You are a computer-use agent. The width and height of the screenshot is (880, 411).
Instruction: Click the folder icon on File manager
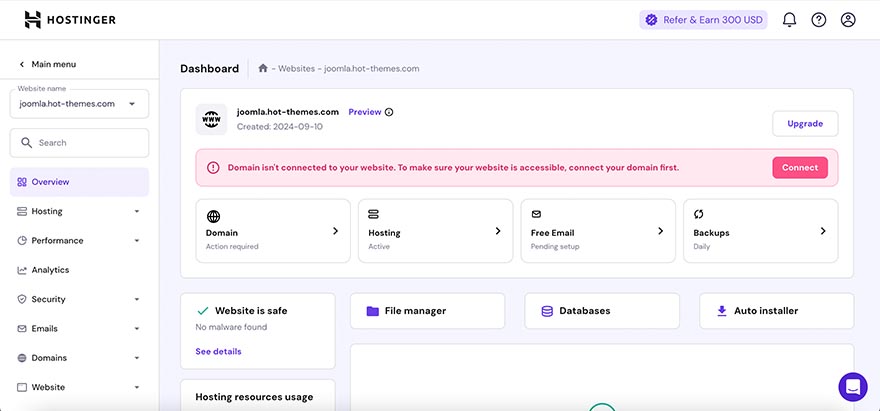373,310
